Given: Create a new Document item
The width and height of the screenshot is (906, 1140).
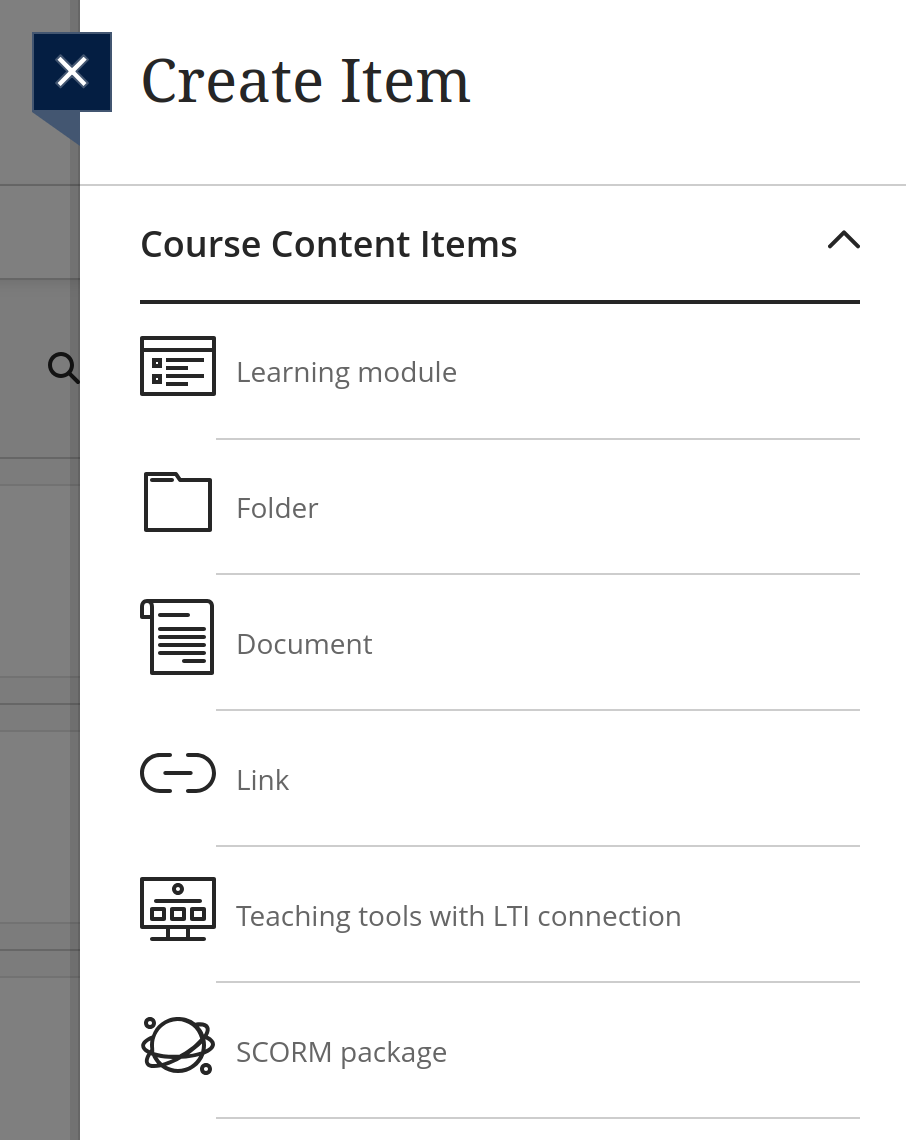Looking at the screenshot, I should click(304, 644).
